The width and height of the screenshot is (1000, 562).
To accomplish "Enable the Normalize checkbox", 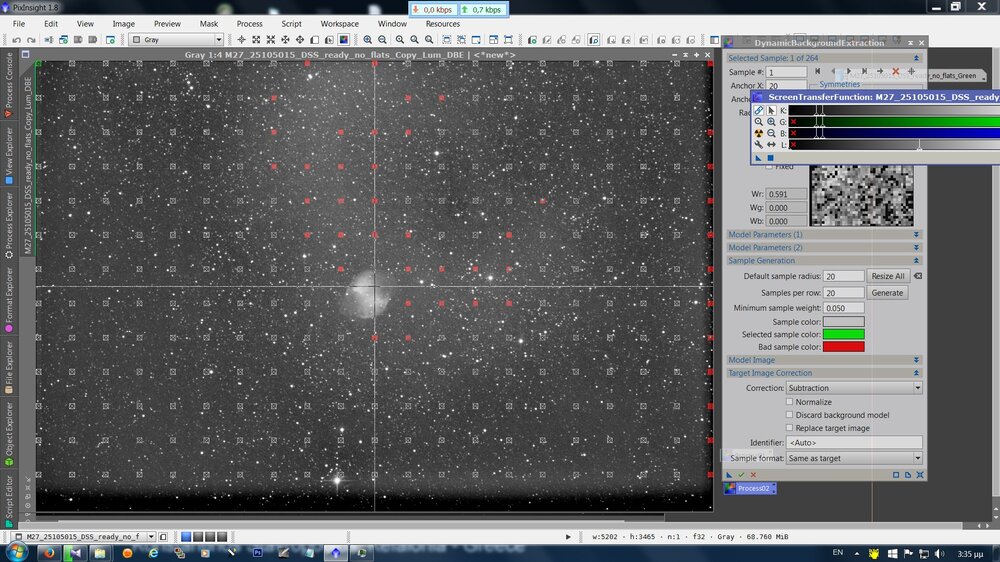I will coord(789,402).
